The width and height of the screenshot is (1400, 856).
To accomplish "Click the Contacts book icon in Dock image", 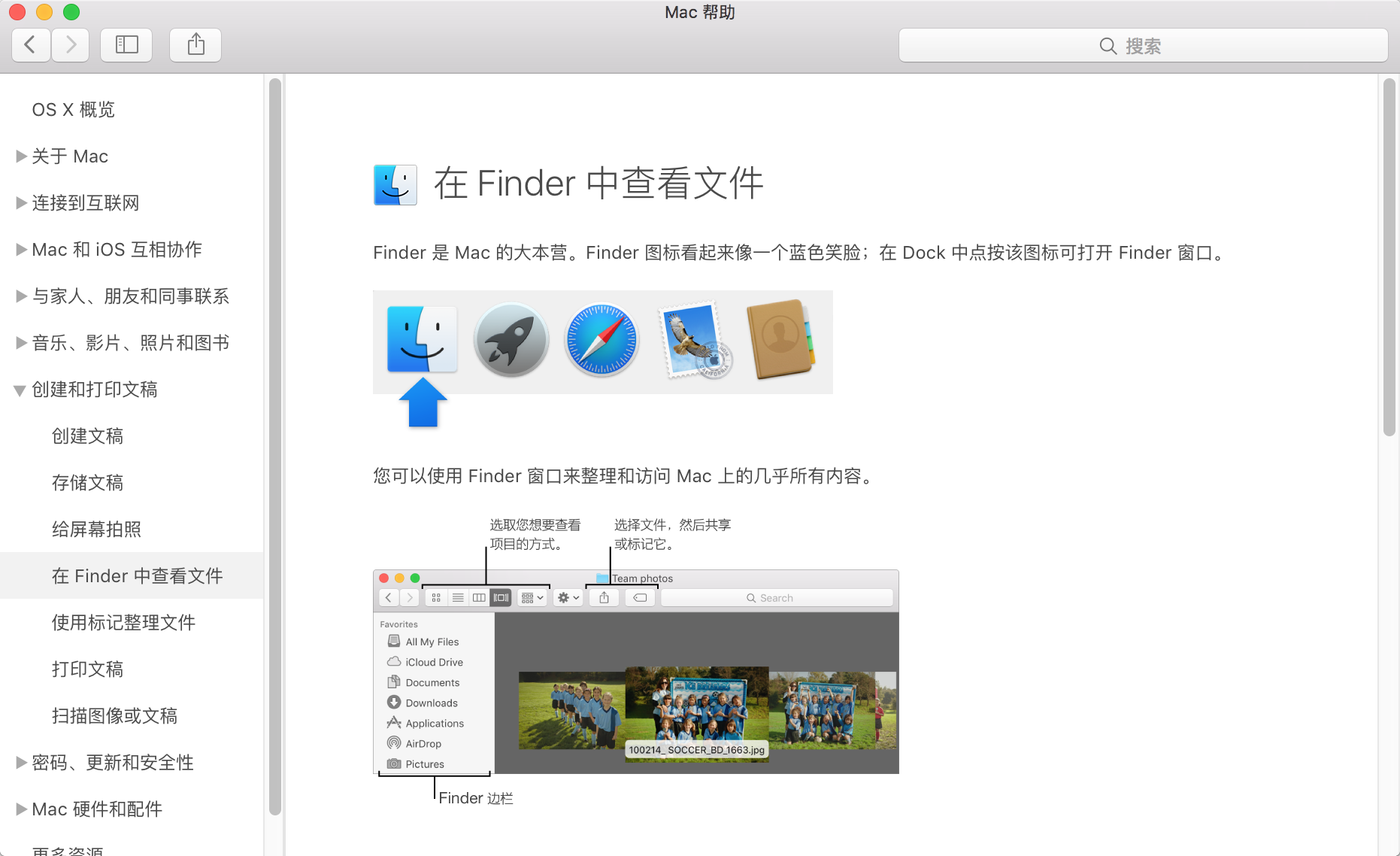I will [x=780, y=340].
